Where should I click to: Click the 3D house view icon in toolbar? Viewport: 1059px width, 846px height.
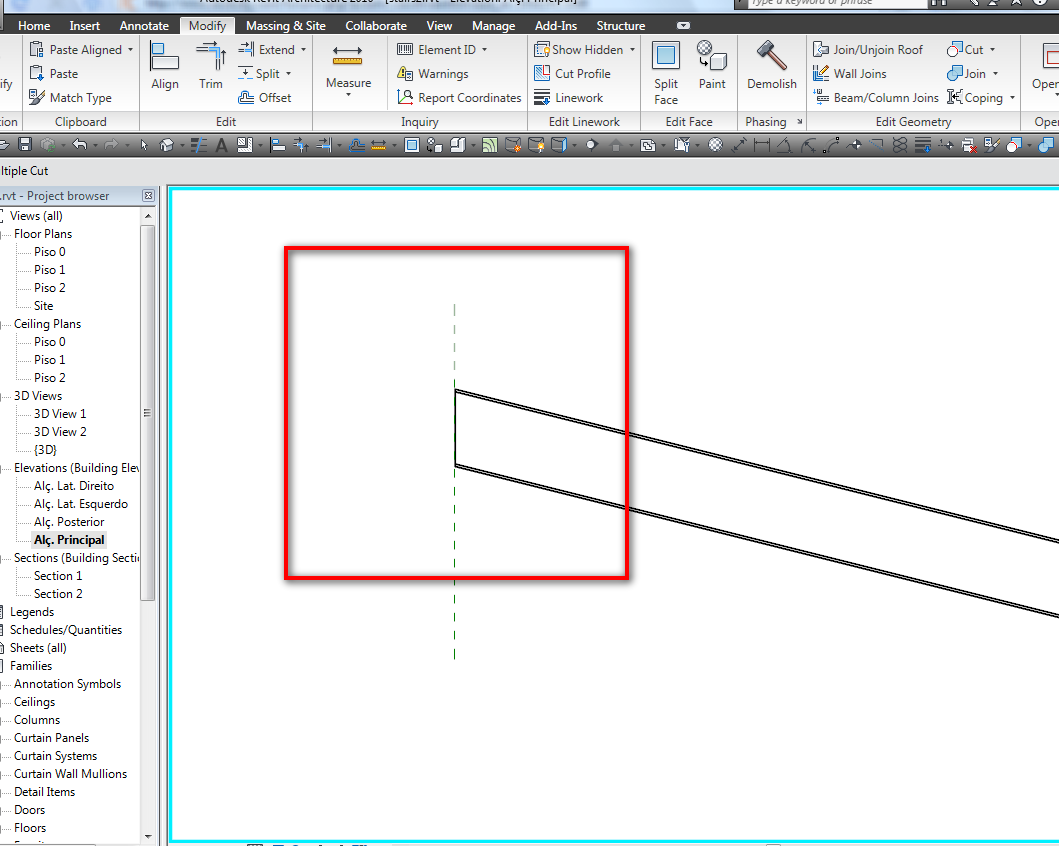click(x=166, y=145)
